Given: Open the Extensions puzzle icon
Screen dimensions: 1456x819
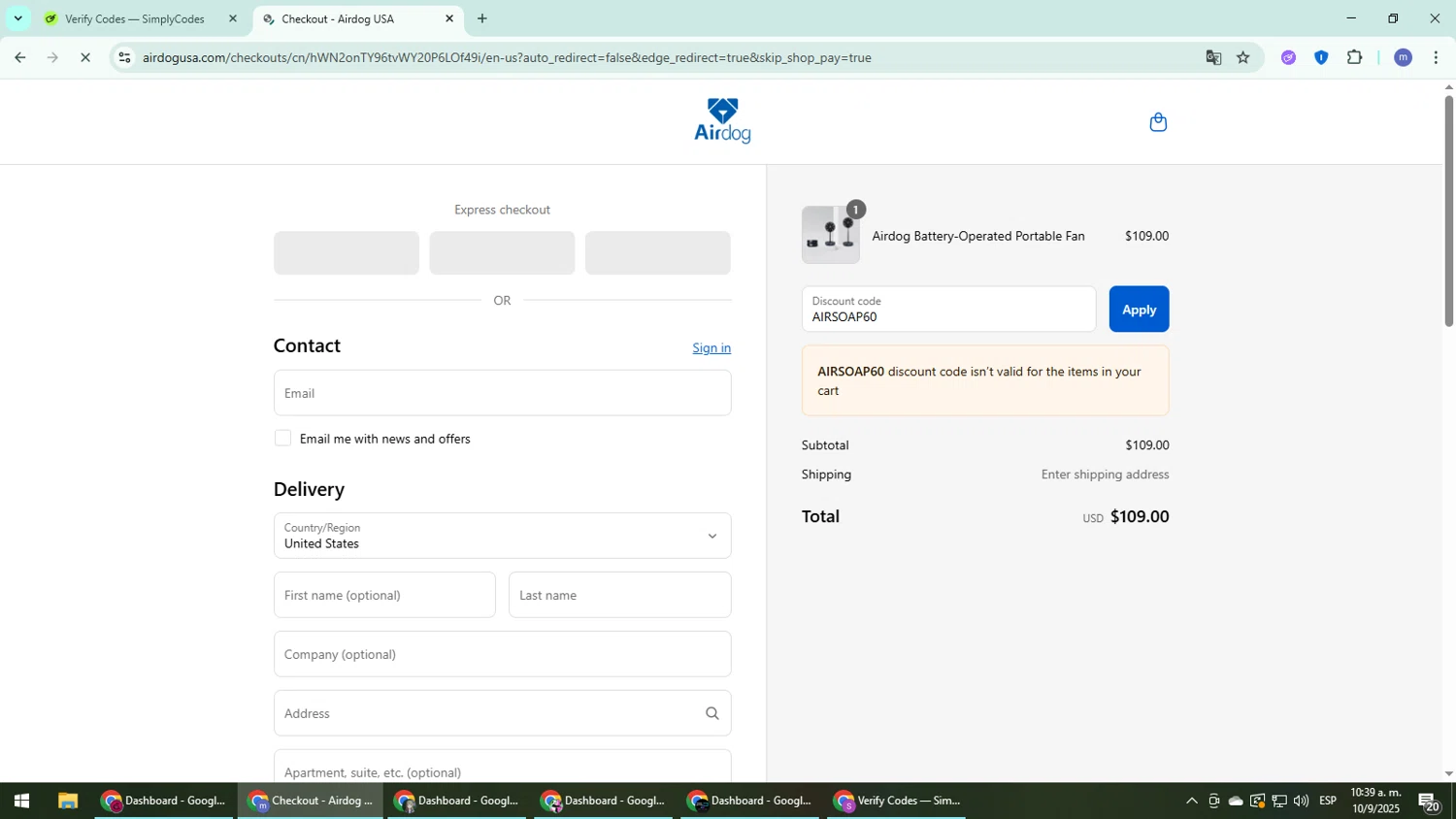Looking at the screenshot, I should (x=1354, y=57).
